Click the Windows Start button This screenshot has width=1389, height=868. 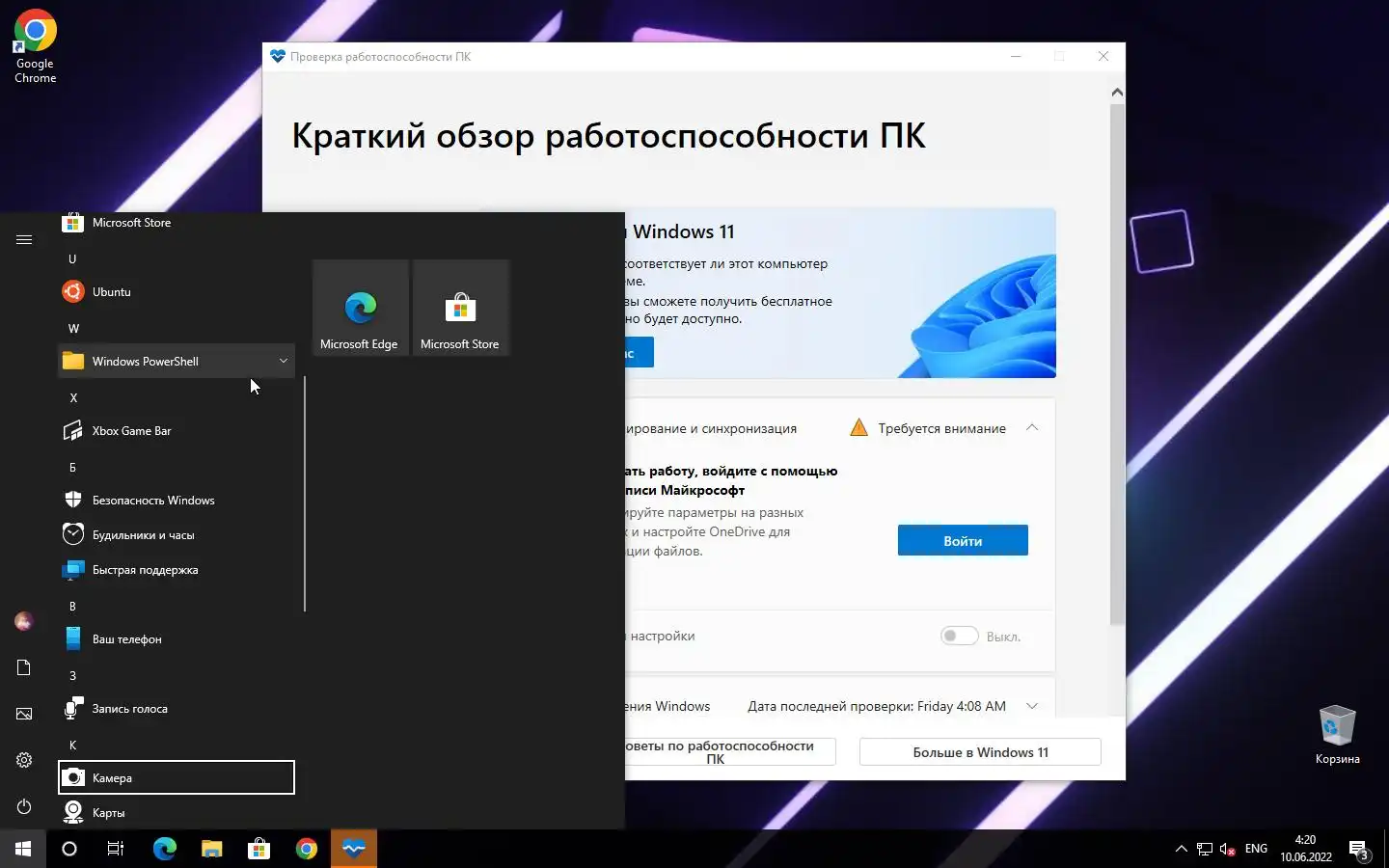[23, 849]
